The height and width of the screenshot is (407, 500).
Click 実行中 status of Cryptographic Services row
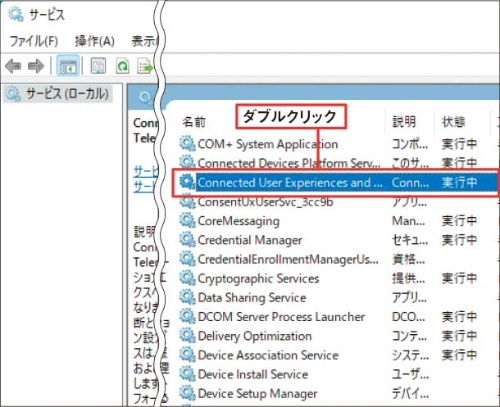(x=459, y=278)
